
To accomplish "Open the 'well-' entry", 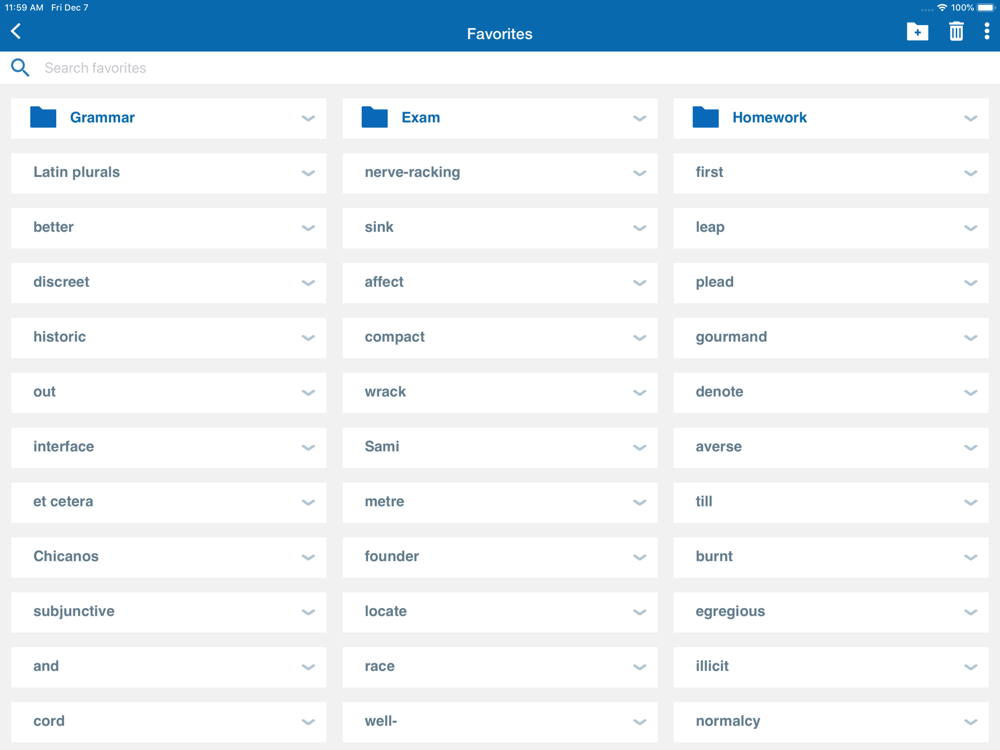I will [381, 721].
